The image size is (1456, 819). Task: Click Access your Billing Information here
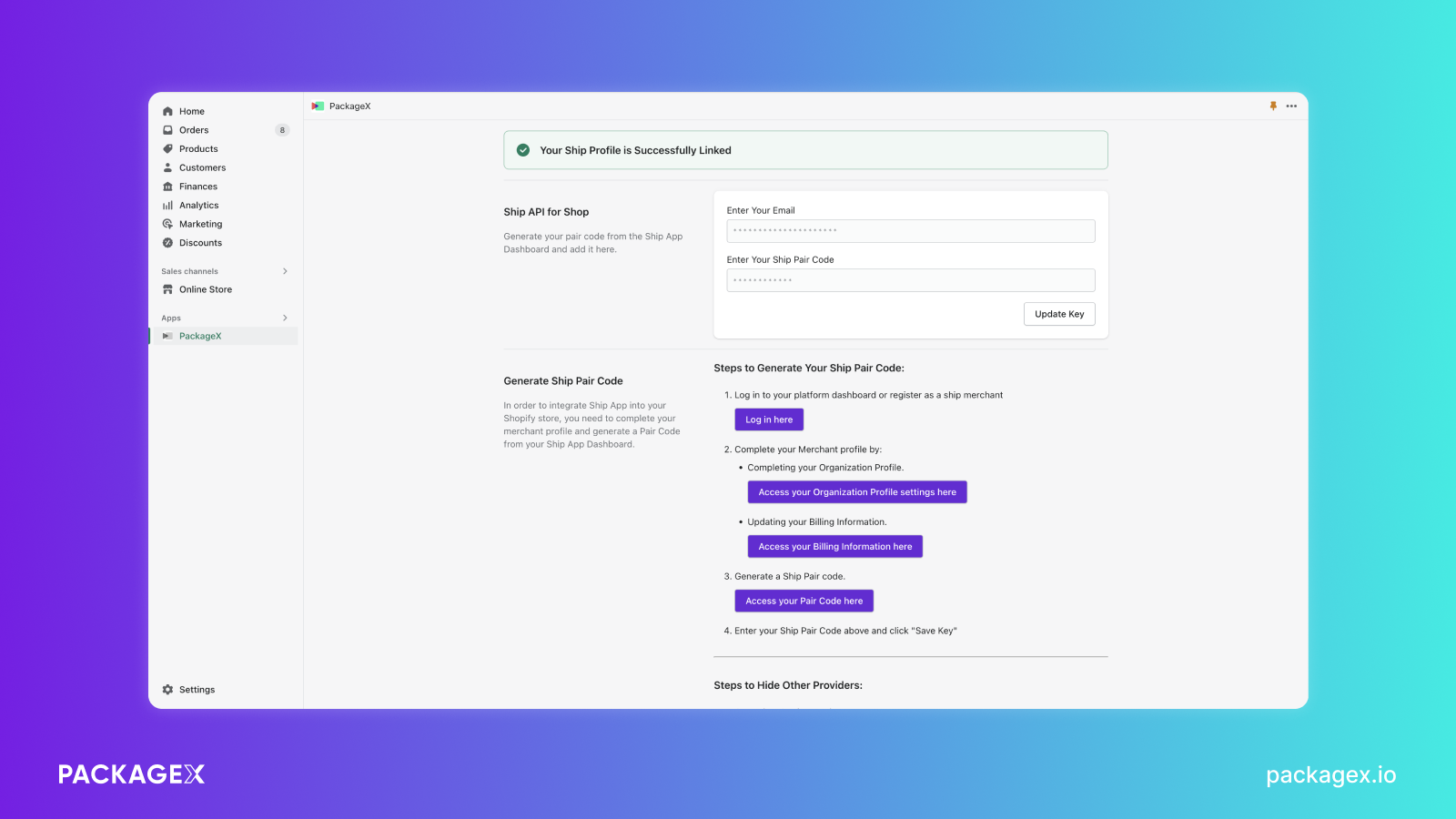pyautogui.click(x=835, y=547)
